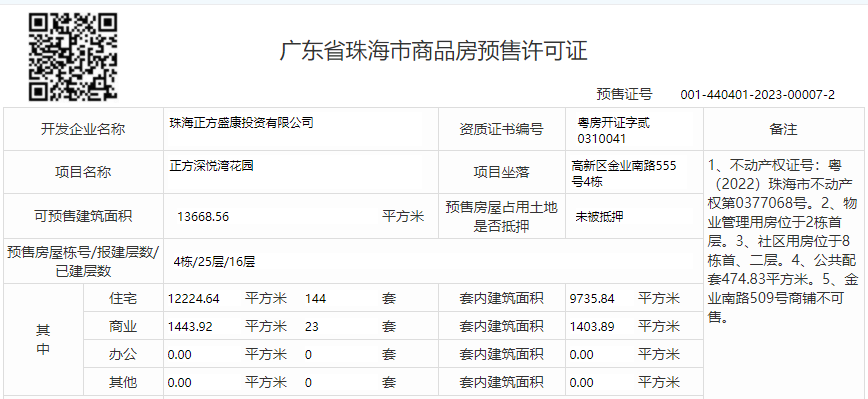Click residential inner area 9735.84
Viewport: 868px width, 399px height.
(592, 299)
